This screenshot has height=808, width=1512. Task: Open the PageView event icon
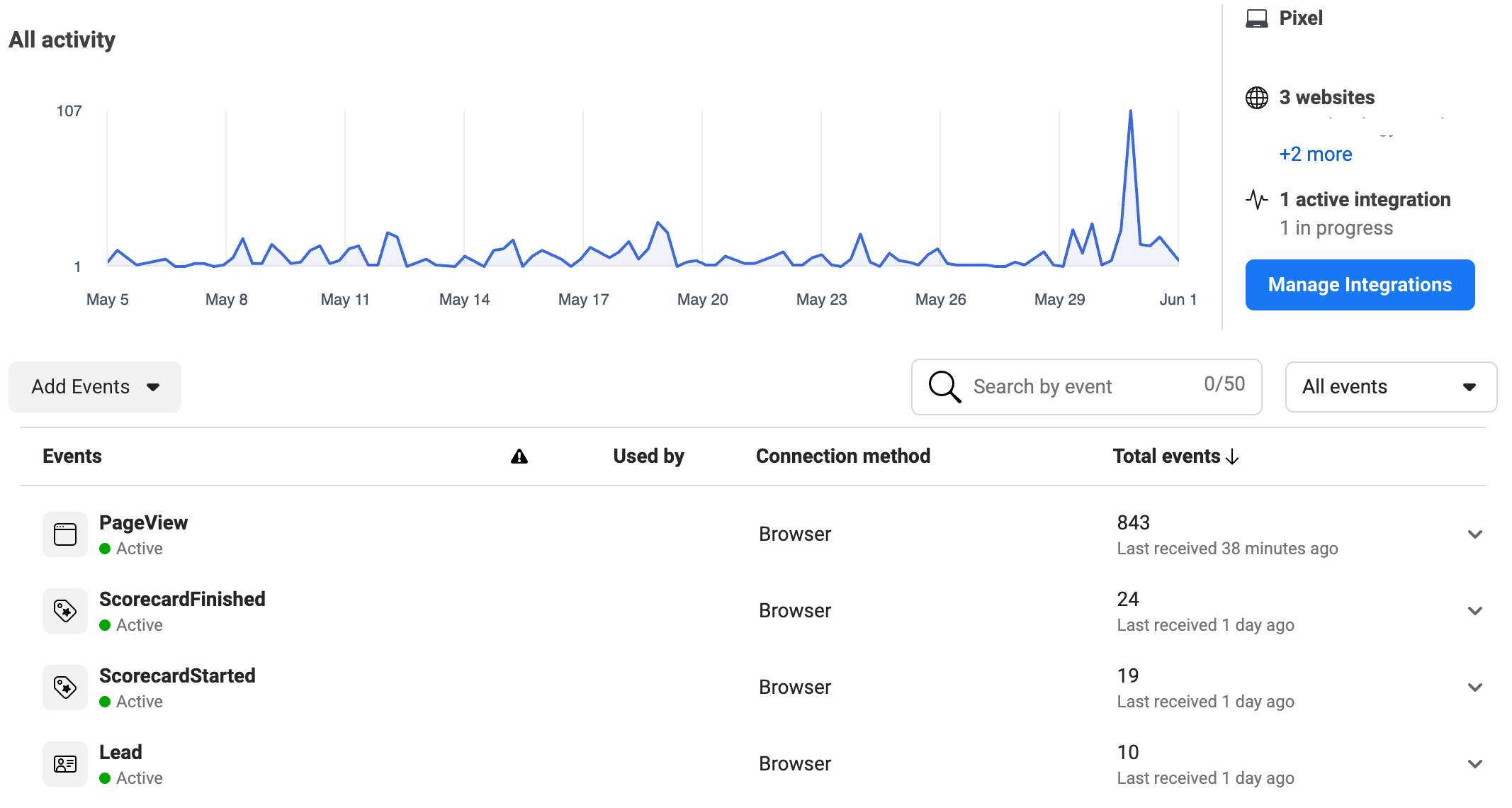tap(64, 534)
